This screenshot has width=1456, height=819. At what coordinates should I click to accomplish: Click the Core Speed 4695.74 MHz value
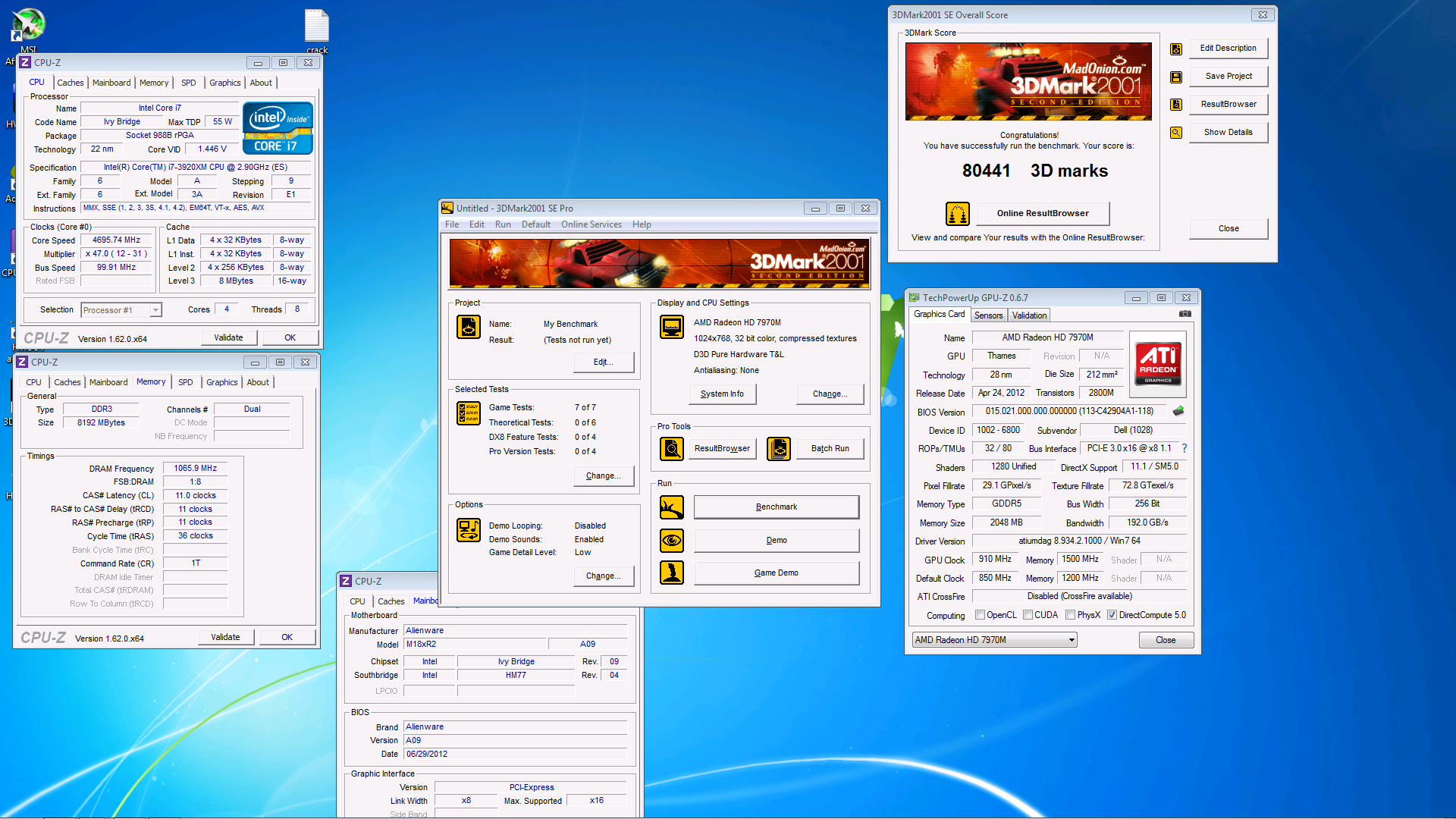tap(116, 240)
